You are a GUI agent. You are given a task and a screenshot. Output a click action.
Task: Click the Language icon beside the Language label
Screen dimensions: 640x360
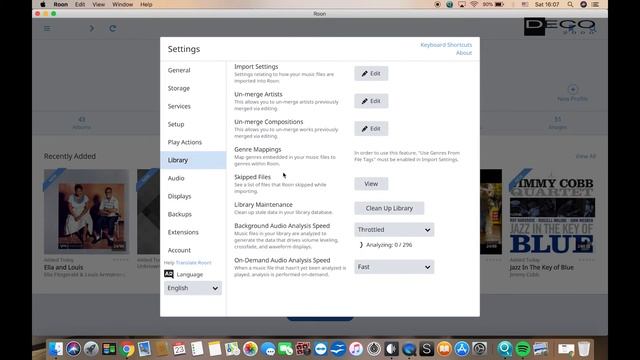(x=169, y=274)
